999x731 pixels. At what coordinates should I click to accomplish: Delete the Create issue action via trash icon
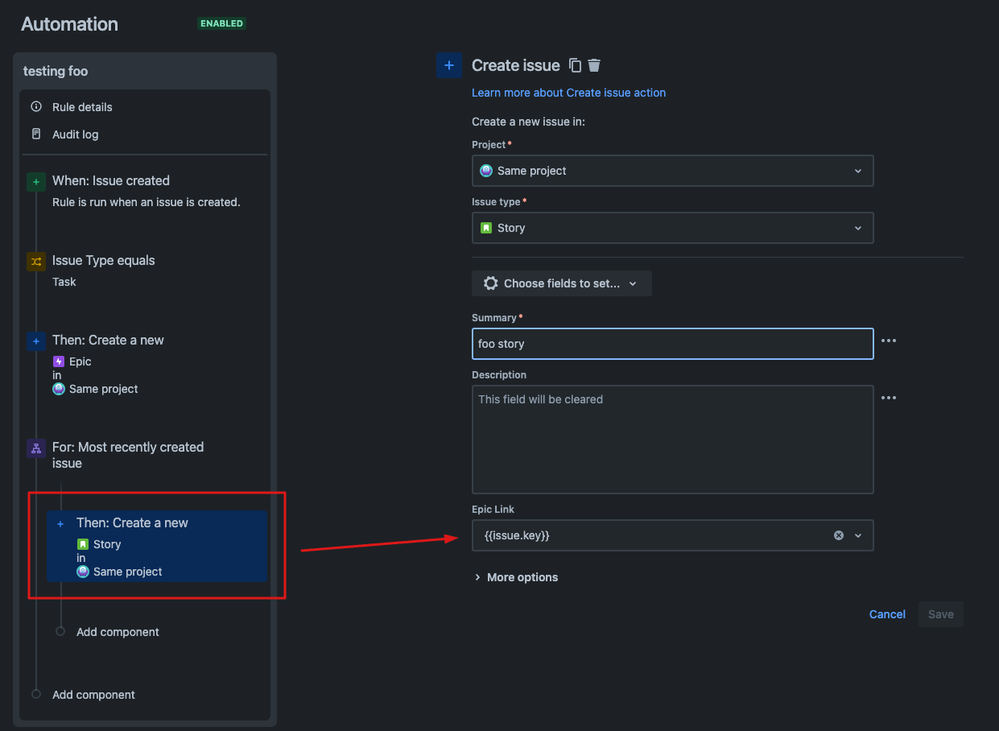point(594,65)
